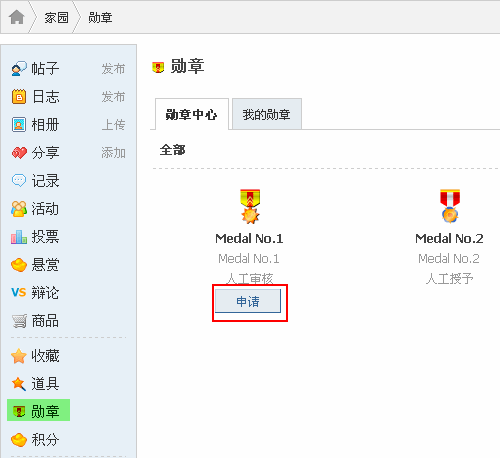Open 勋章 breadcrumb link
The height and width of the screenshot is (458, 500).
pyautogui.click(x=100, y=17)
